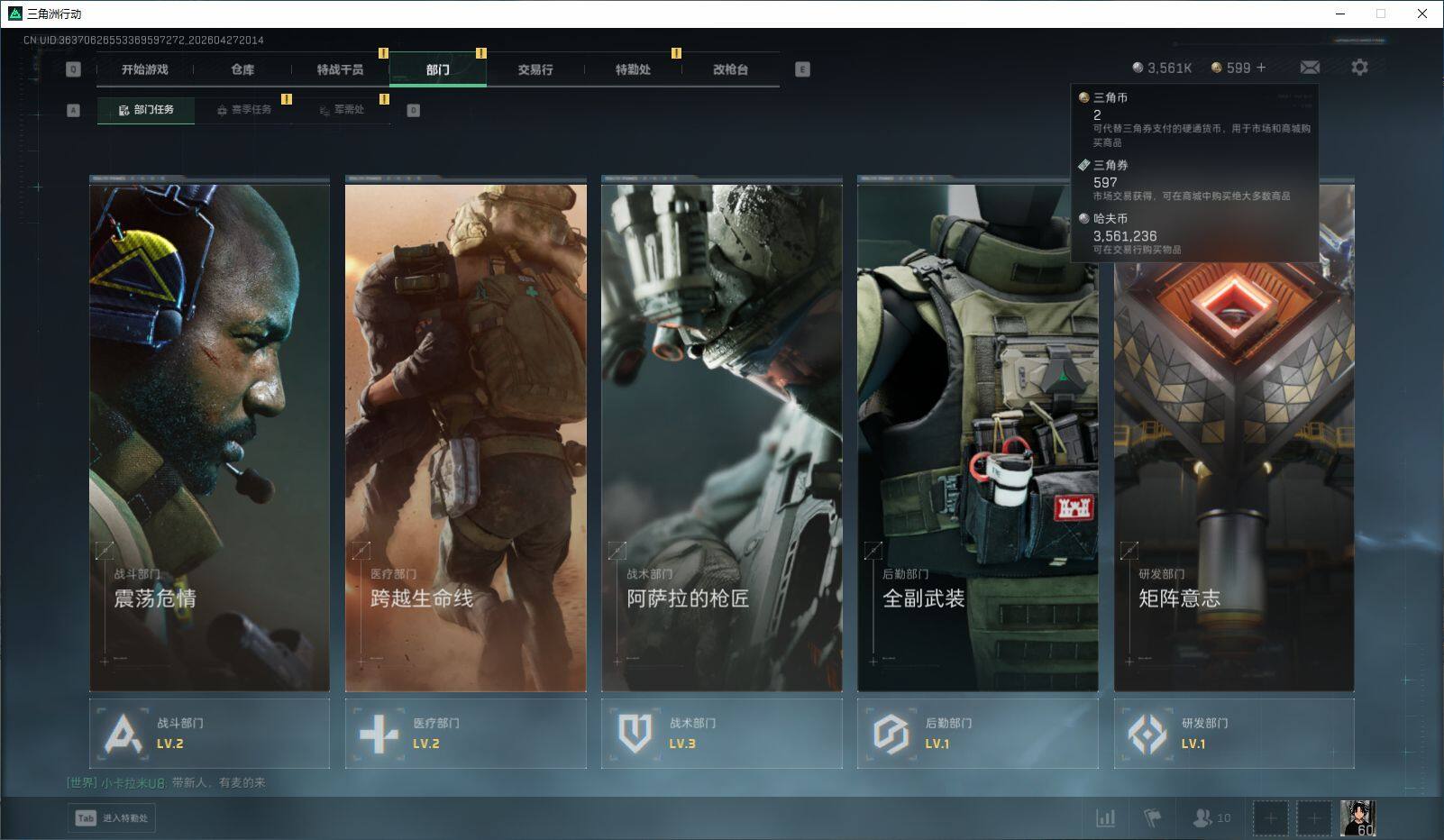Click the 599 gold coin balance

point(1230,68)
